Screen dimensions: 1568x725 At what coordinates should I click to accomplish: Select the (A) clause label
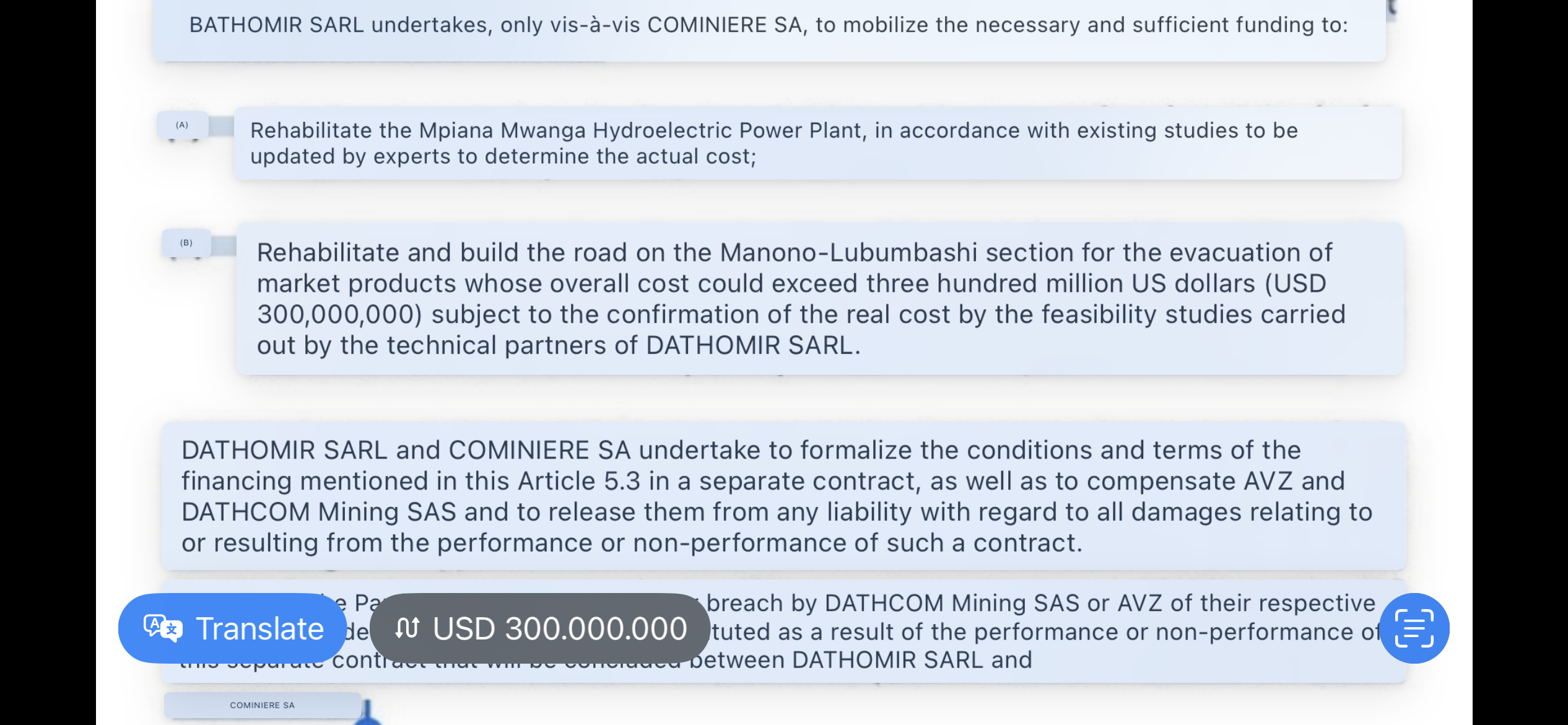click(x=182, y=125)
